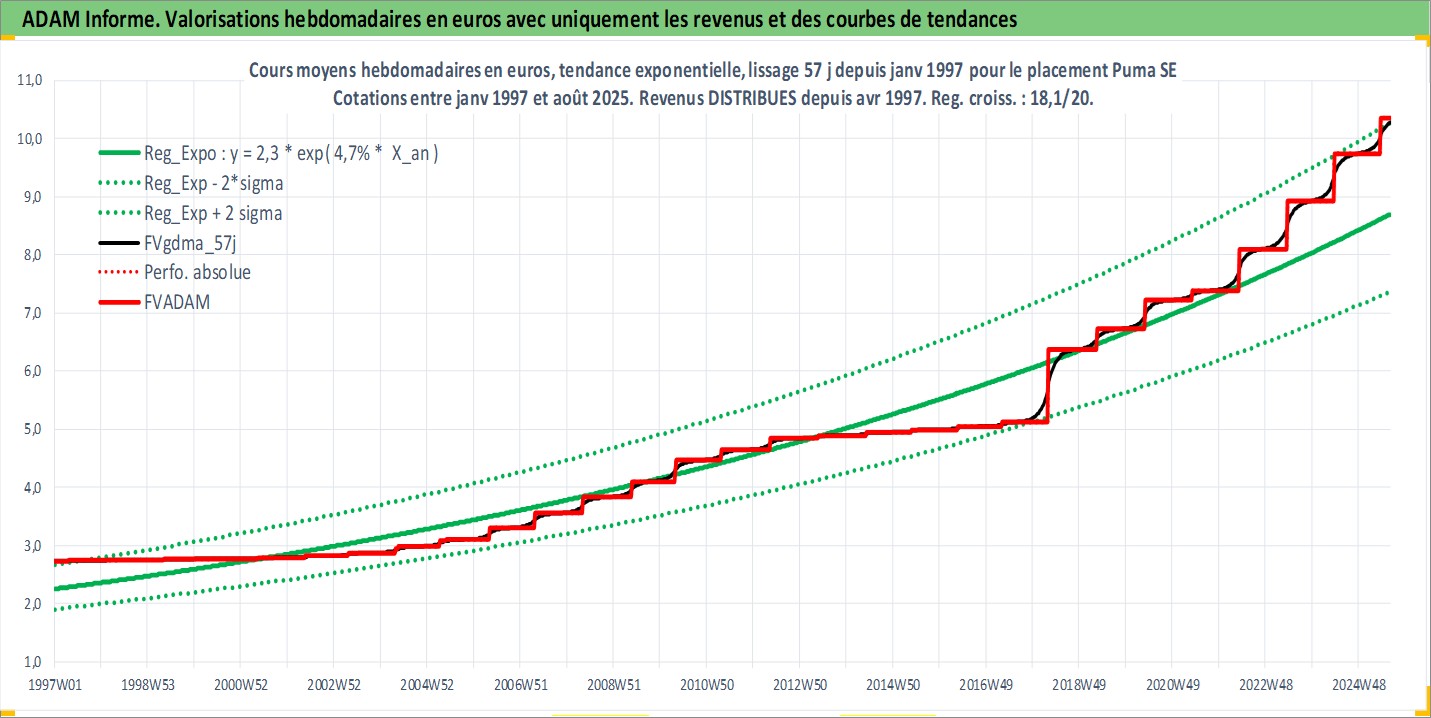This screenshot has width=1431, height=718.
Task: Click y-axis label '3,0'
Action: [x=32, y=546]
